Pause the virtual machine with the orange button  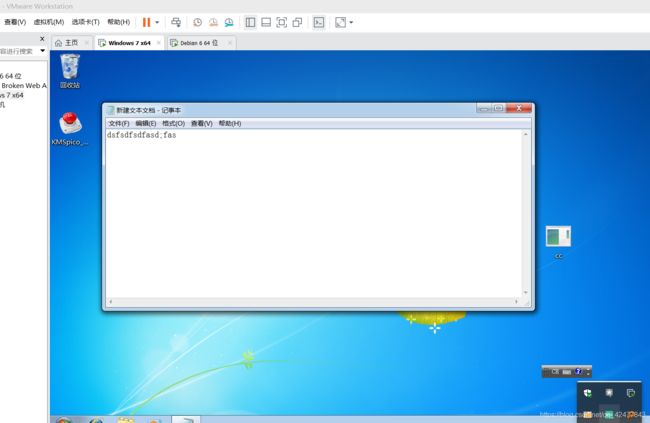point(146,22)
